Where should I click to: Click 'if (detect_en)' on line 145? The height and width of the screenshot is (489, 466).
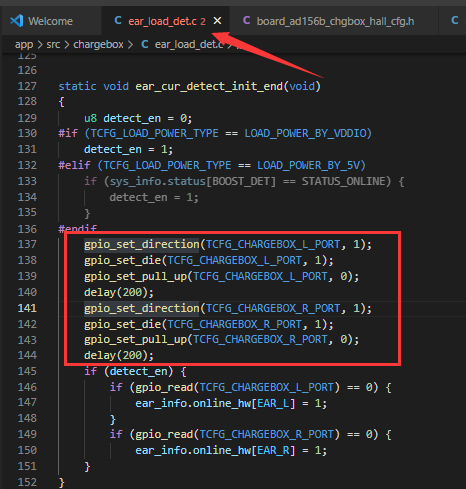(128, 371)
